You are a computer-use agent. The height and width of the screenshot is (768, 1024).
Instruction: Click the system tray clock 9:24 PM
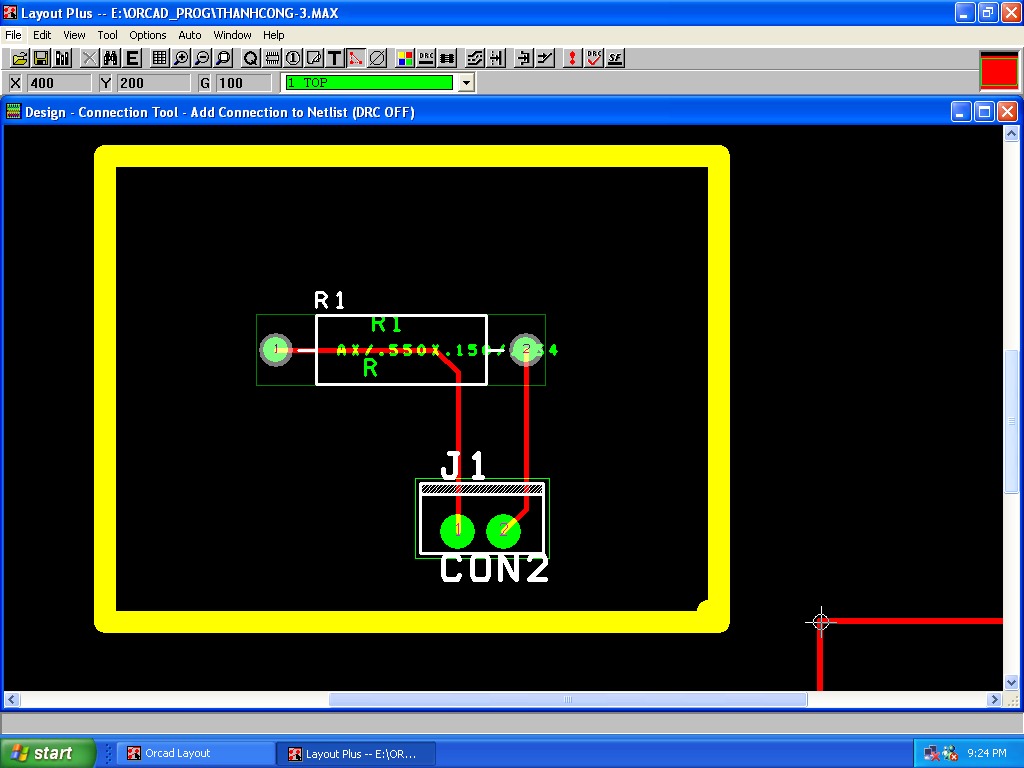pyautogui.click(x=987, y=753)
